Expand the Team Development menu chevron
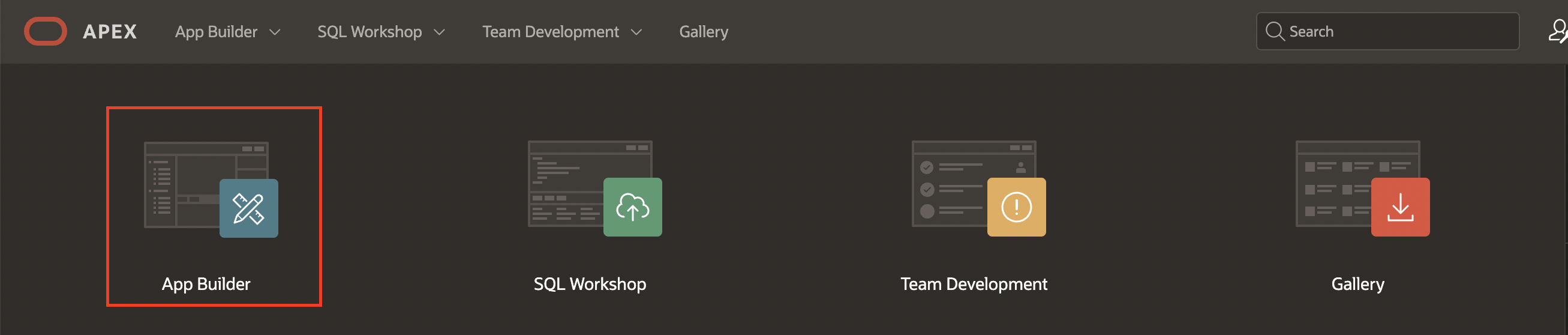Image resolution: width=1568 pixels, height=335 pixels. point(636,32)
